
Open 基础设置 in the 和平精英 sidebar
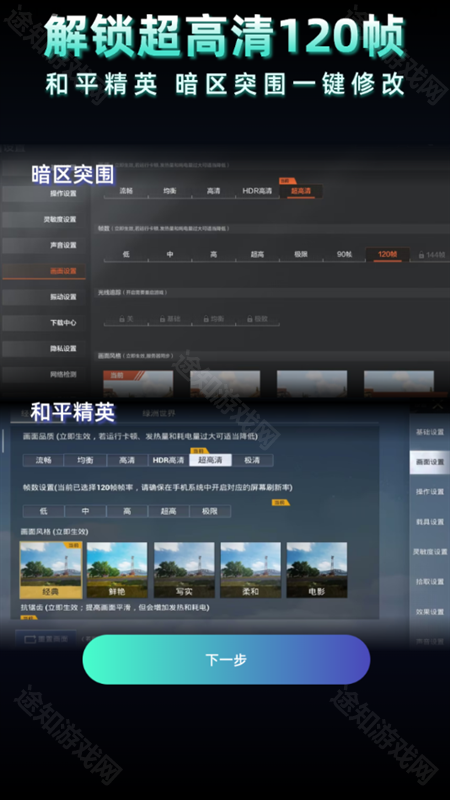430,432
